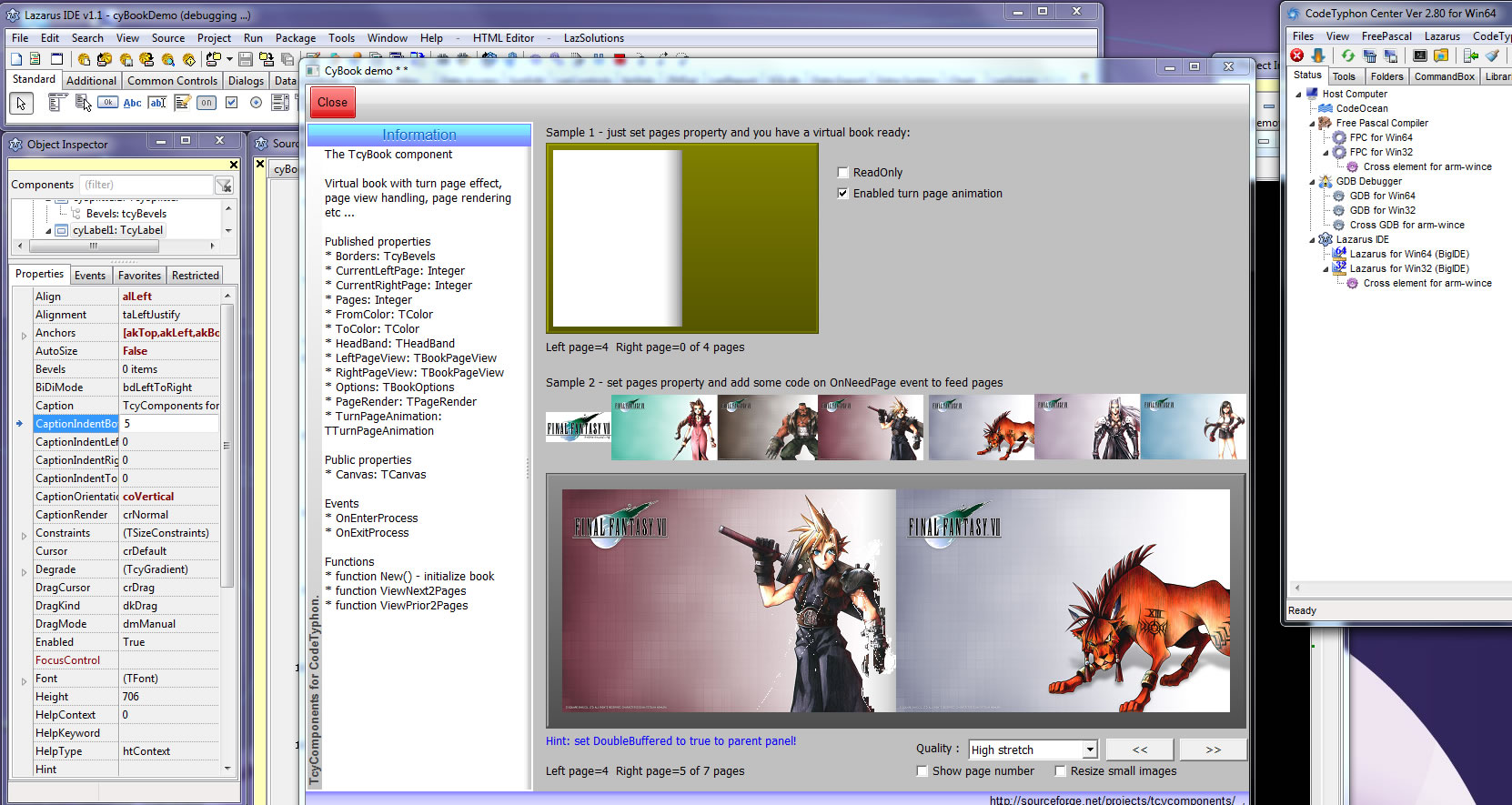Uncheck Enabled turn page animation

[x=842, y=193]
